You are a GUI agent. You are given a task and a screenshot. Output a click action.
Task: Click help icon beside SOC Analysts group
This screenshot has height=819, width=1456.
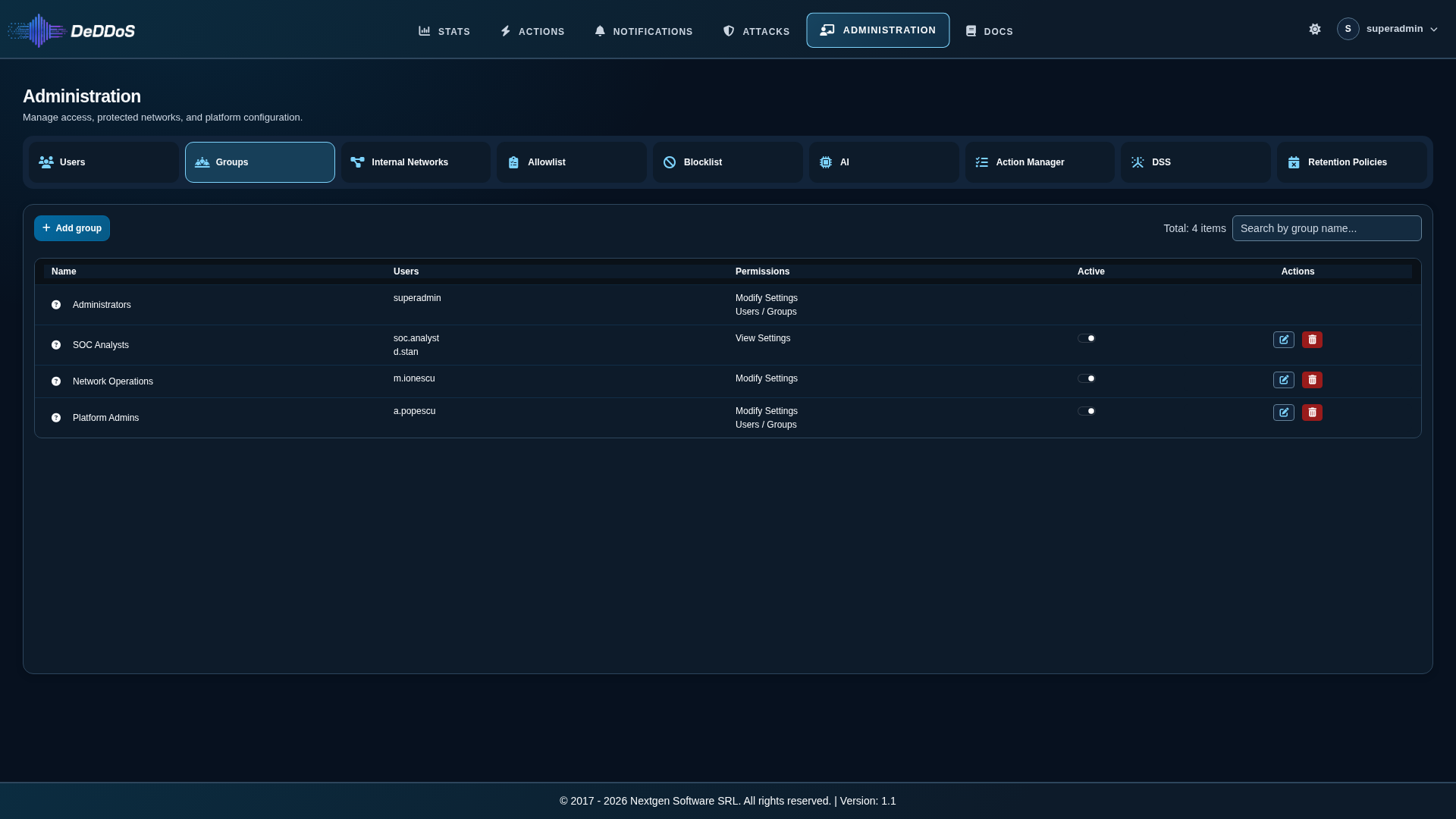tap(56, 345)
